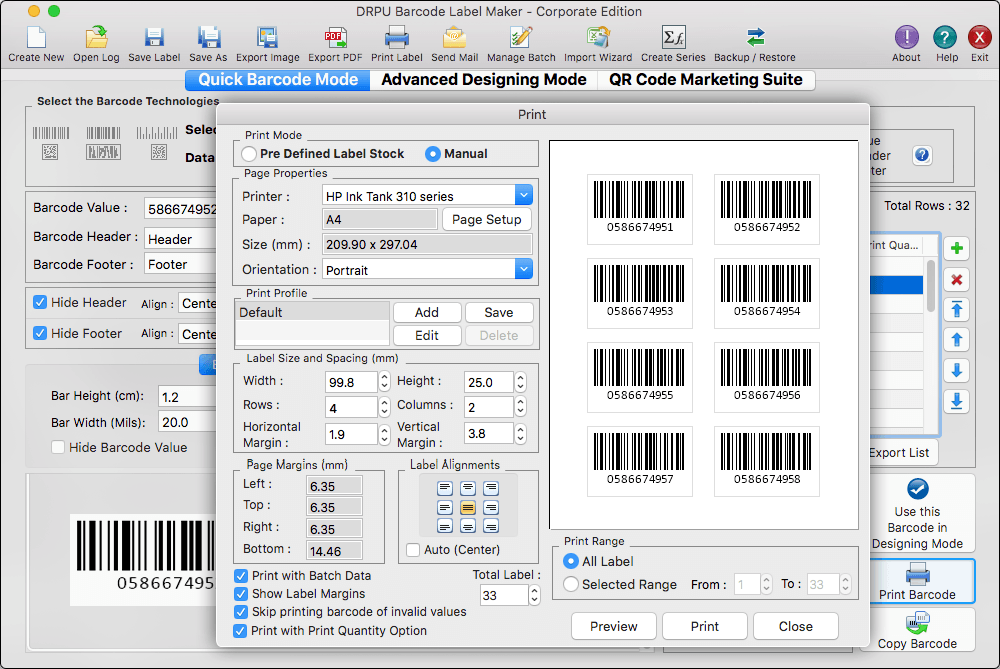This screenshot has height=669, width=1000.
Task: Click the Print Label printer icon
Action: pos(396,38)
